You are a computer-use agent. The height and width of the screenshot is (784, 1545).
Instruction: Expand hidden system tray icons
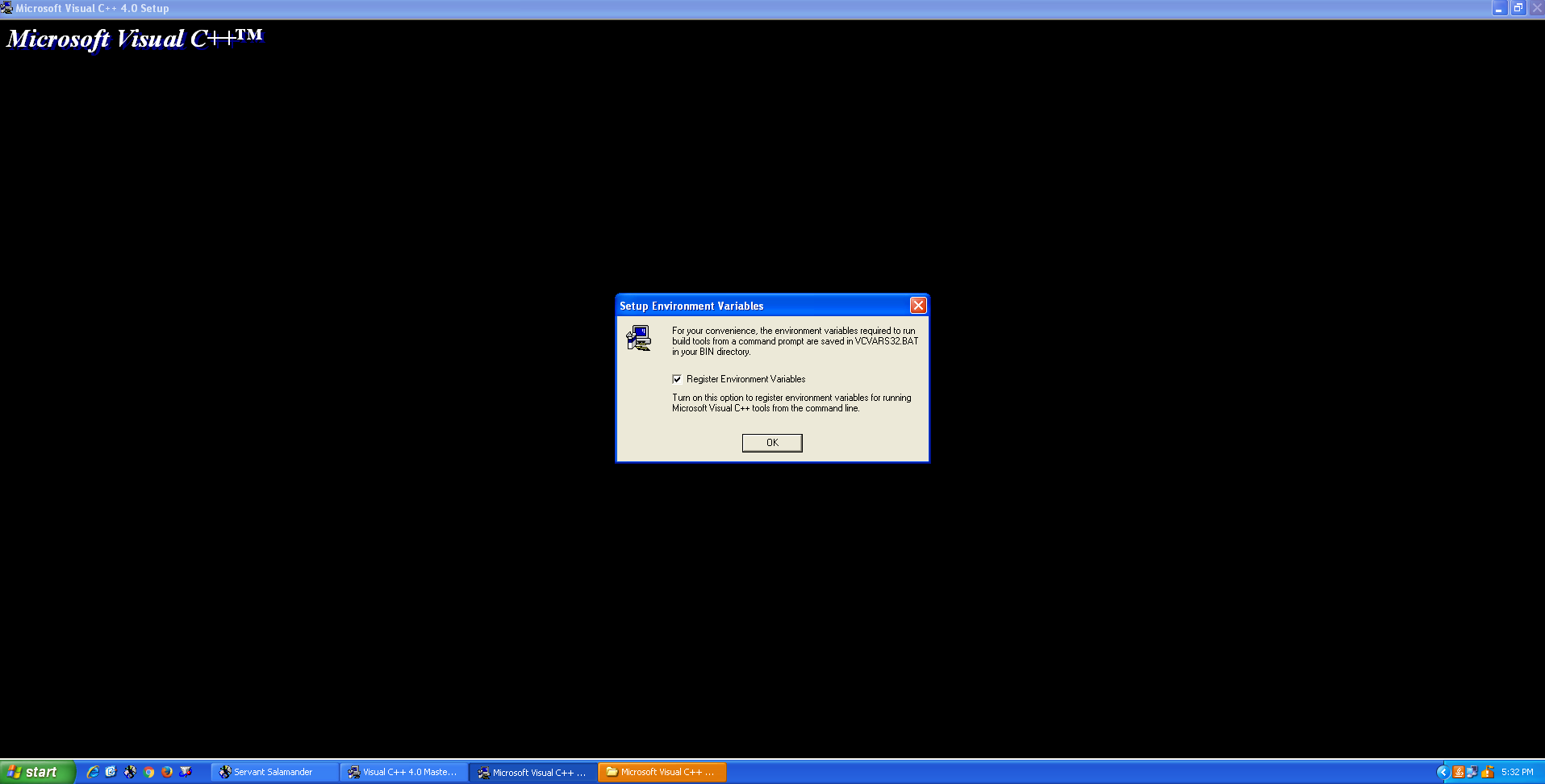pyautogui.click(x=1443, y=772)
